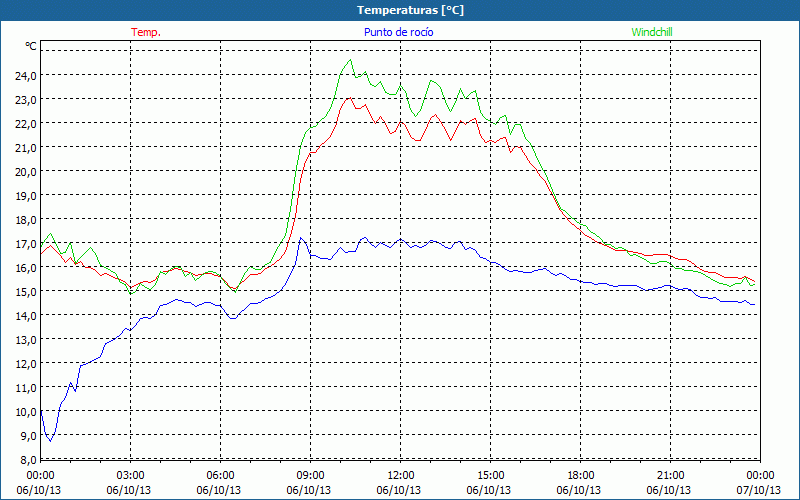The image size is (800, 500).
Task: Click the 18,0 y-axis value
Action: [26, 220]
